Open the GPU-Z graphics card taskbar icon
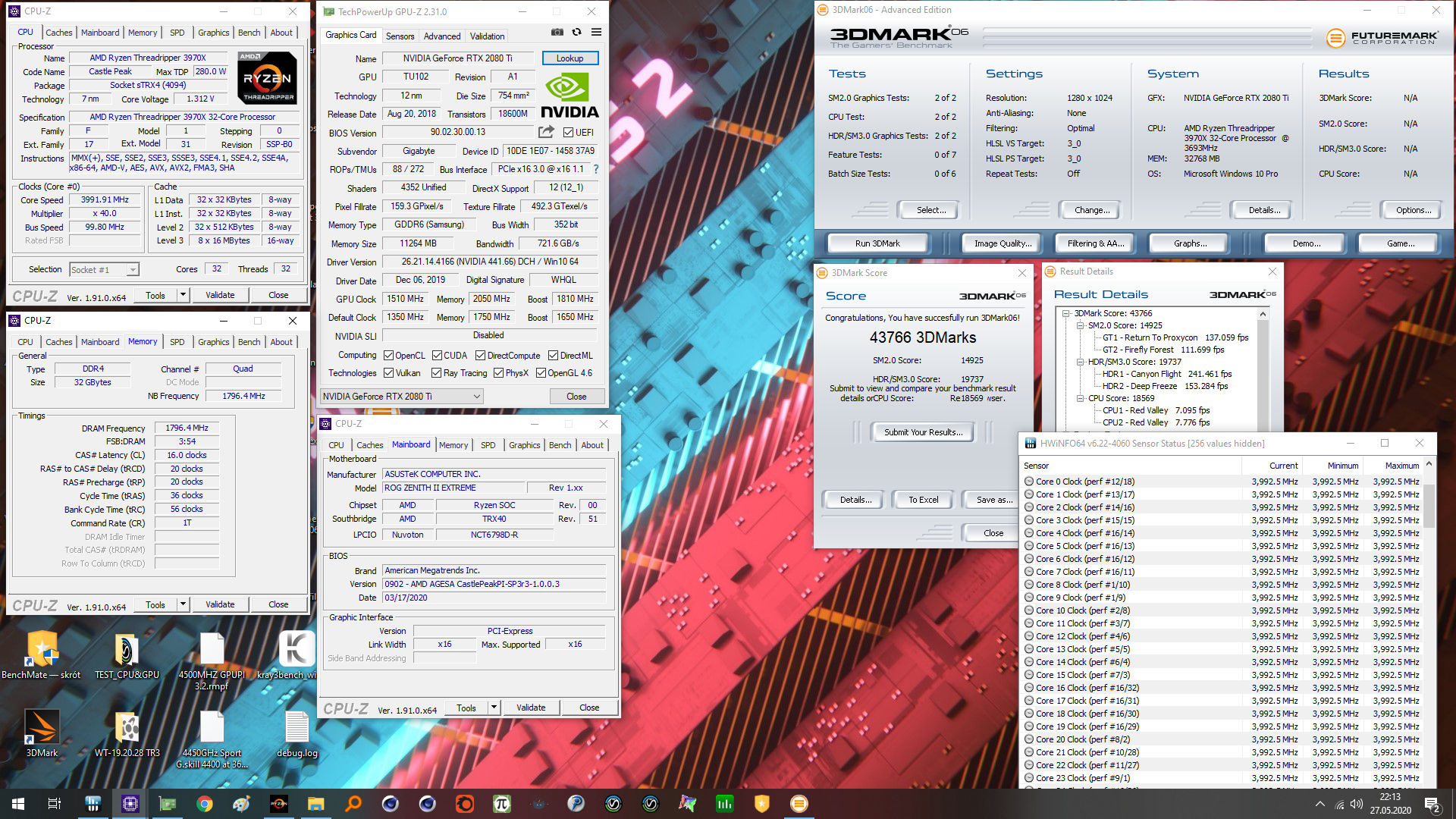The height and width of the screenshot is (819, 1456). (167, 804)
